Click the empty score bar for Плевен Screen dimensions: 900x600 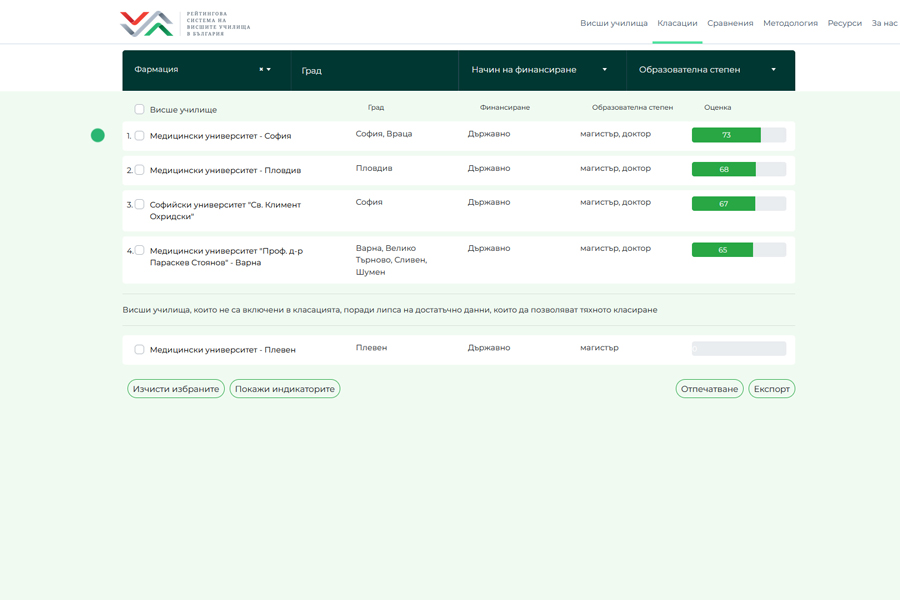click(739, 349)
